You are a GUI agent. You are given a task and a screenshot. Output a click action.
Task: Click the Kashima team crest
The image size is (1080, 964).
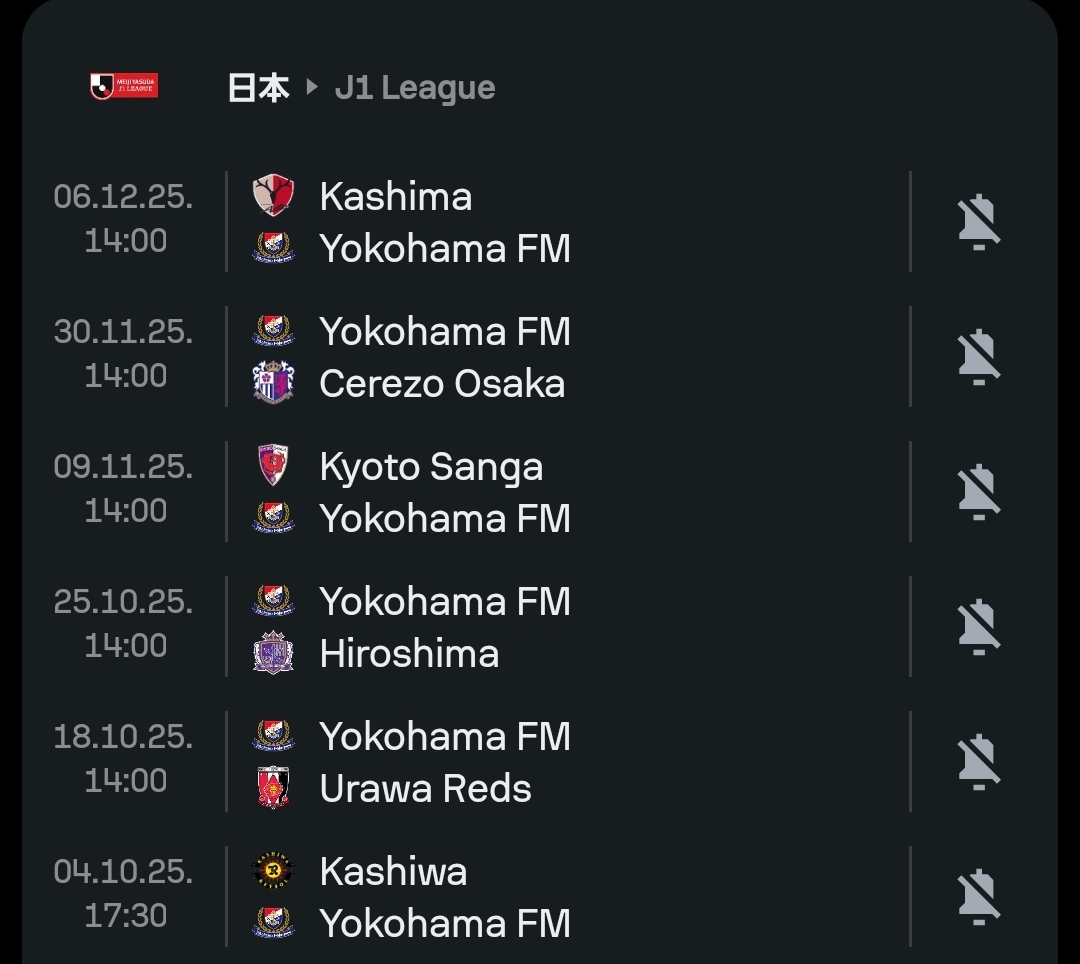(x=273, y=196)
